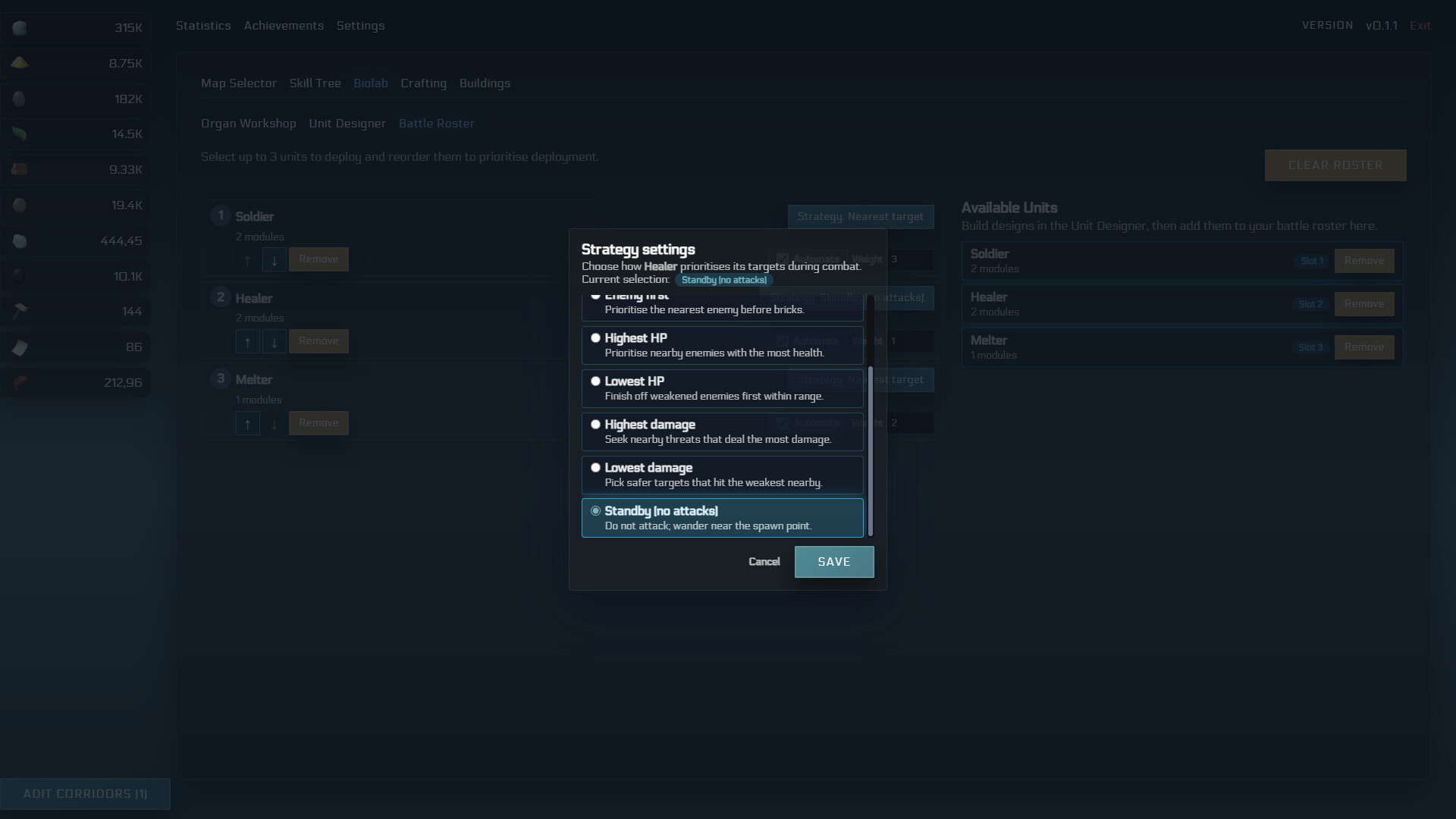1456x819 pixels.
Task: Click the hammer resource icon
Action: pyautogui.click(x=20, y=311)
